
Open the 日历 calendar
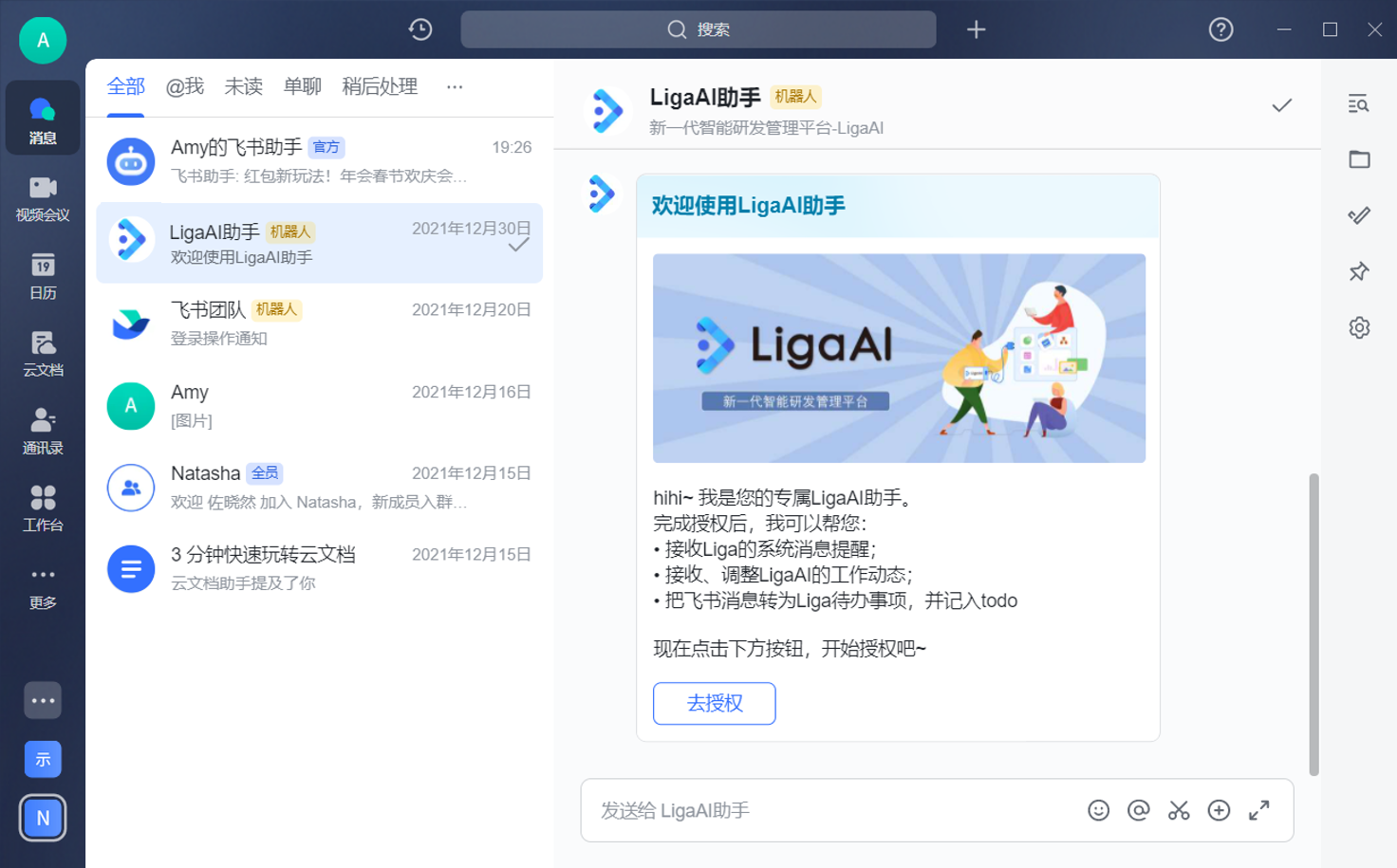point(42,275)
